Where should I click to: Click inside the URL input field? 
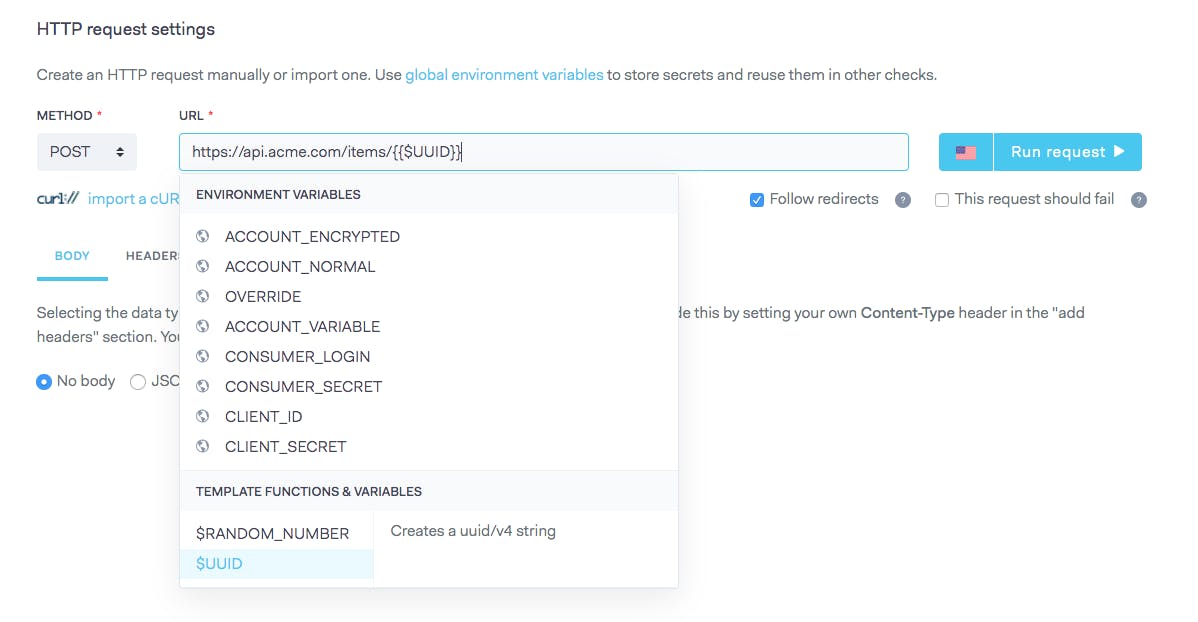(x=680, y=152)
